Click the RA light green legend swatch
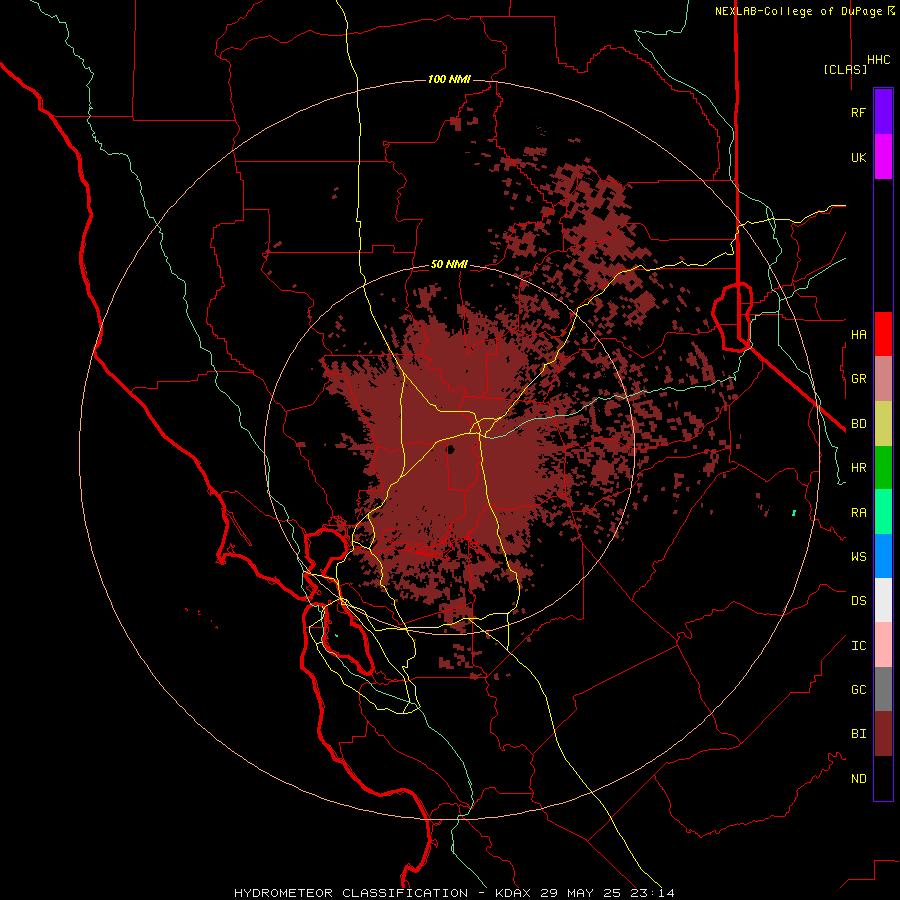The width and height of the screenshot is (900, 900). [883, 512]
